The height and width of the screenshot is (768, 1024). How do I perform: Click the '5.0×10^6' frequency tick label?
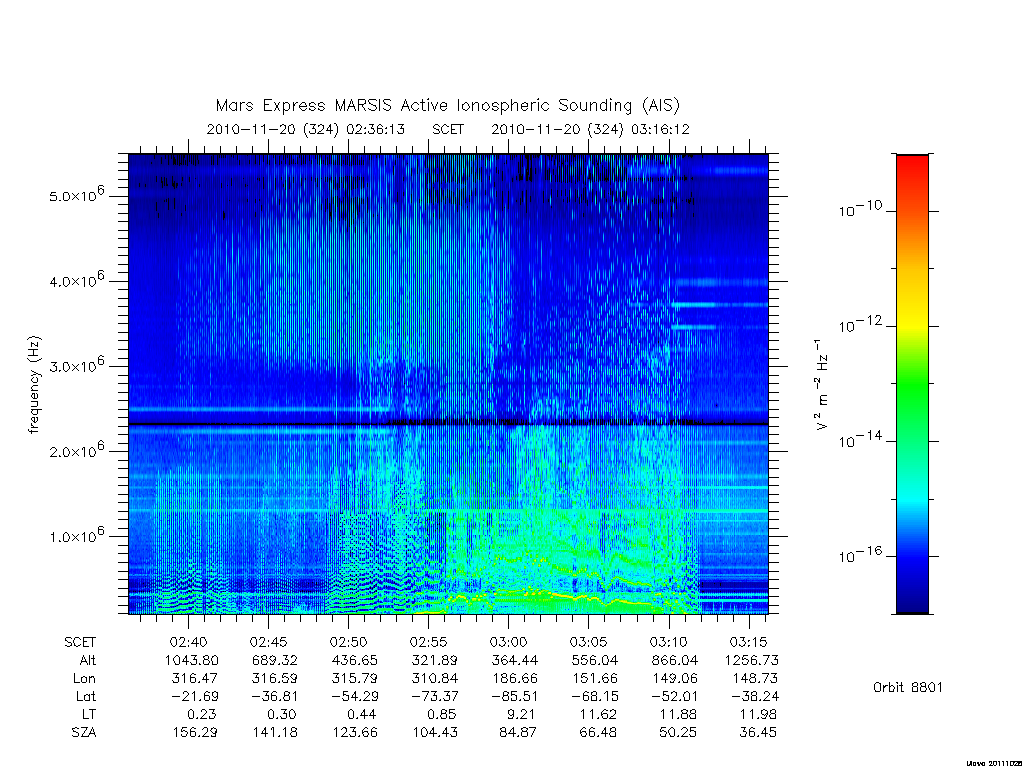[x=77, y=195]
